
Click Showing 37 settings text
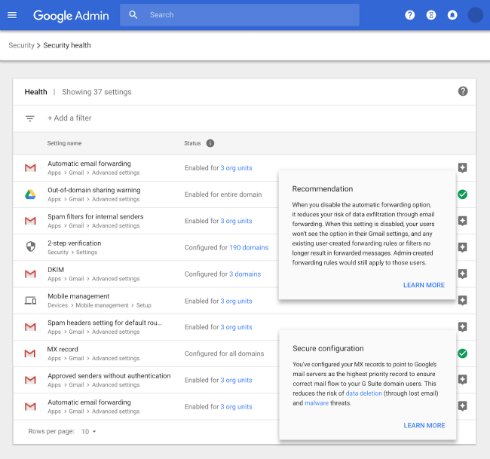(x=97, y=92)
